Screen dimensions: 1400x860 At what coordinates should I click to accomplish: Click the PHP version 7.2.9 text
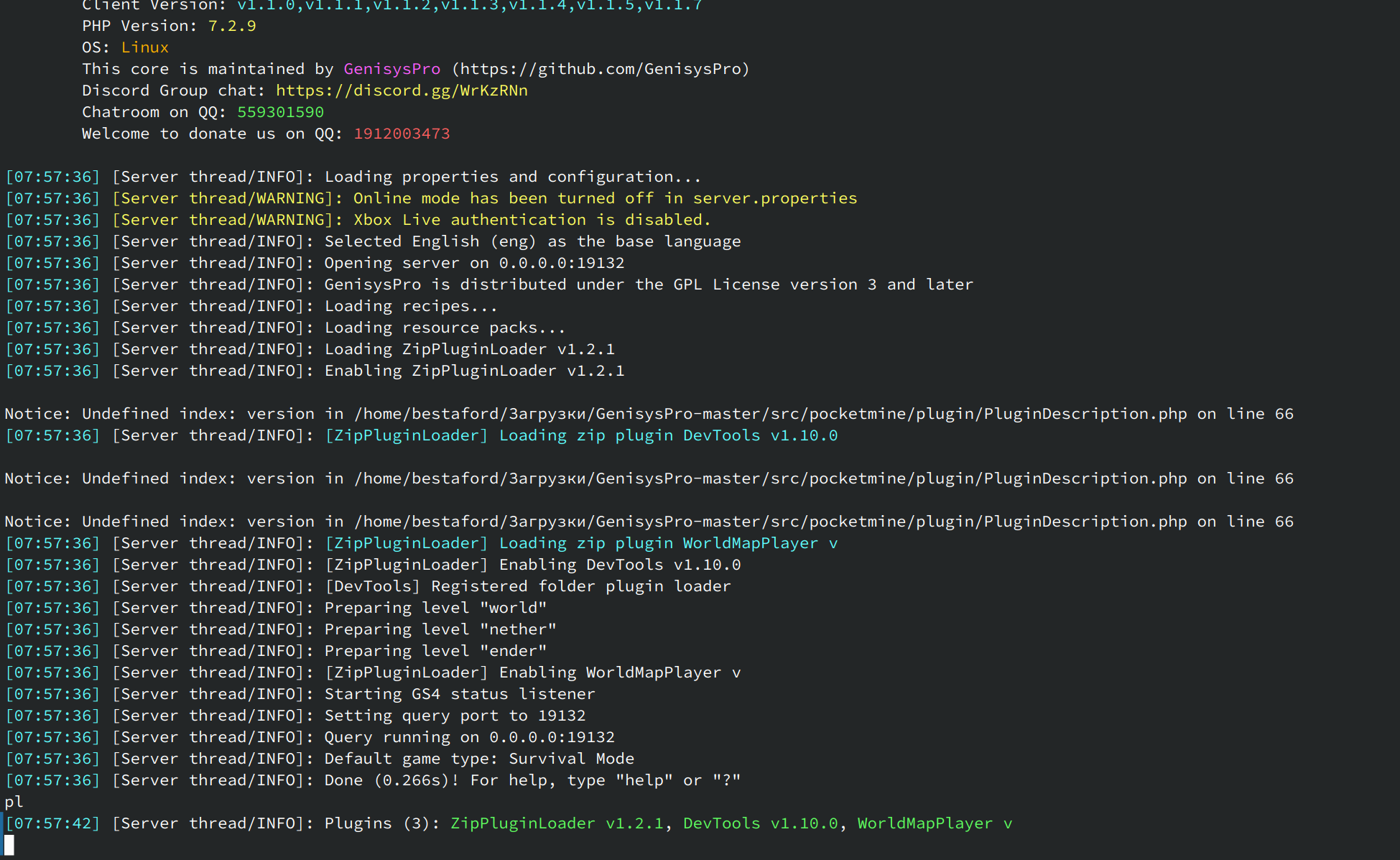(232, 26)
